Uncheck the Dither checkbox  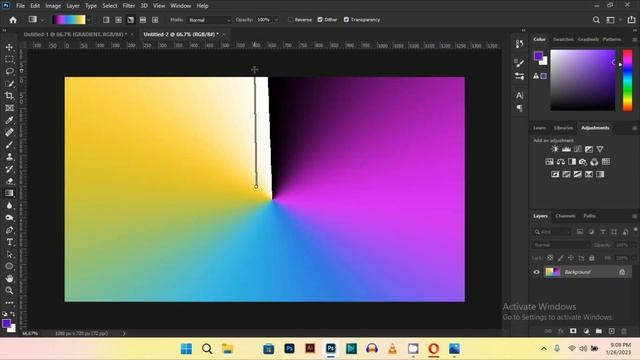point(320,20)
